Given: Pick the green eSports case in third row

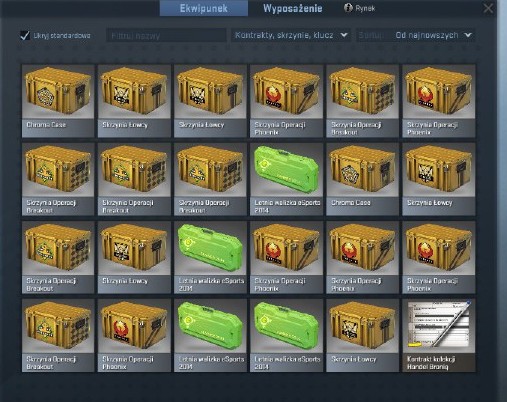Looking at the screenshot, I should click(x=210, y=257).
